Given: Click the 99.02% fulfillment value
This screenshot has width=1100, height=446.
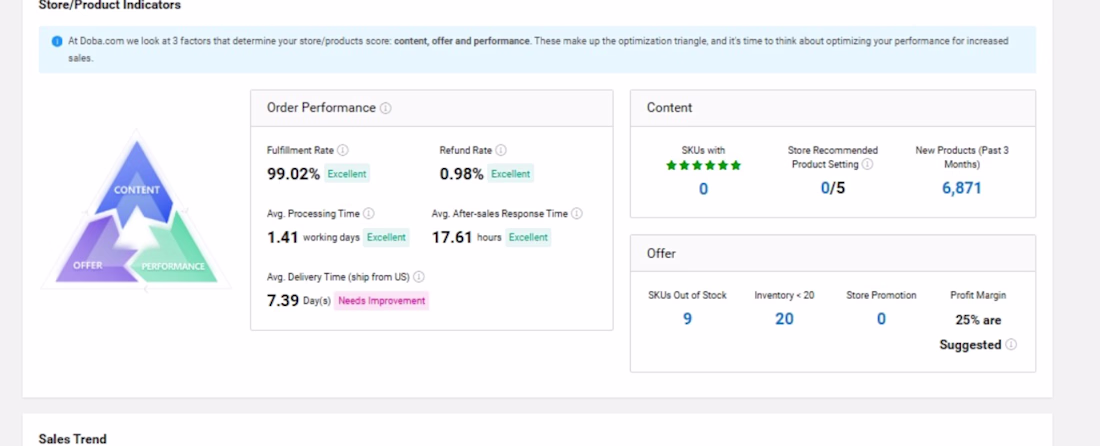Looking at the screenshot, I should tap(293, 174).
